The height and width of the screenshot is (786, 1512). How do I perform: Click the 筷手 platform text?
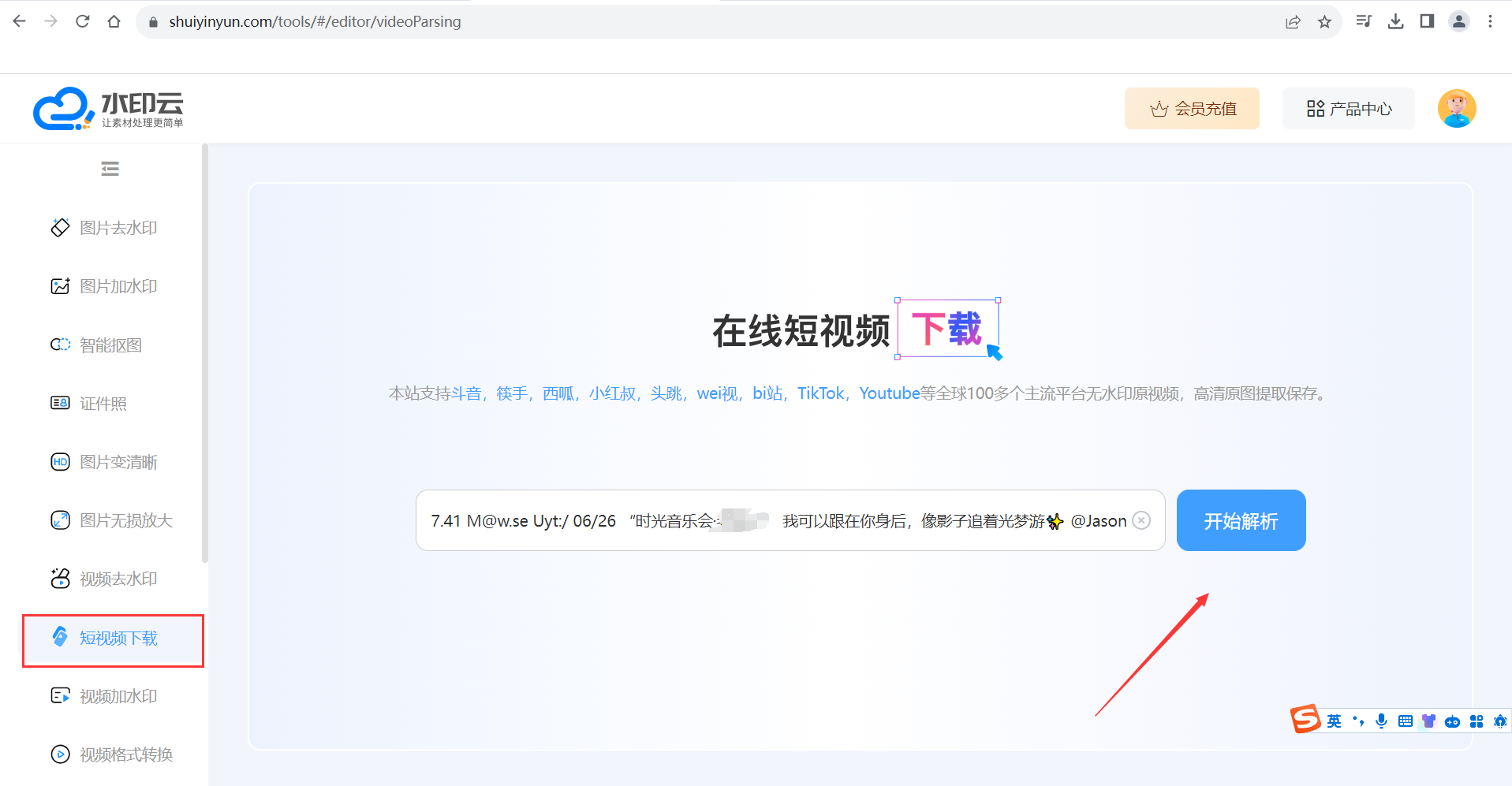pos(512,393)
